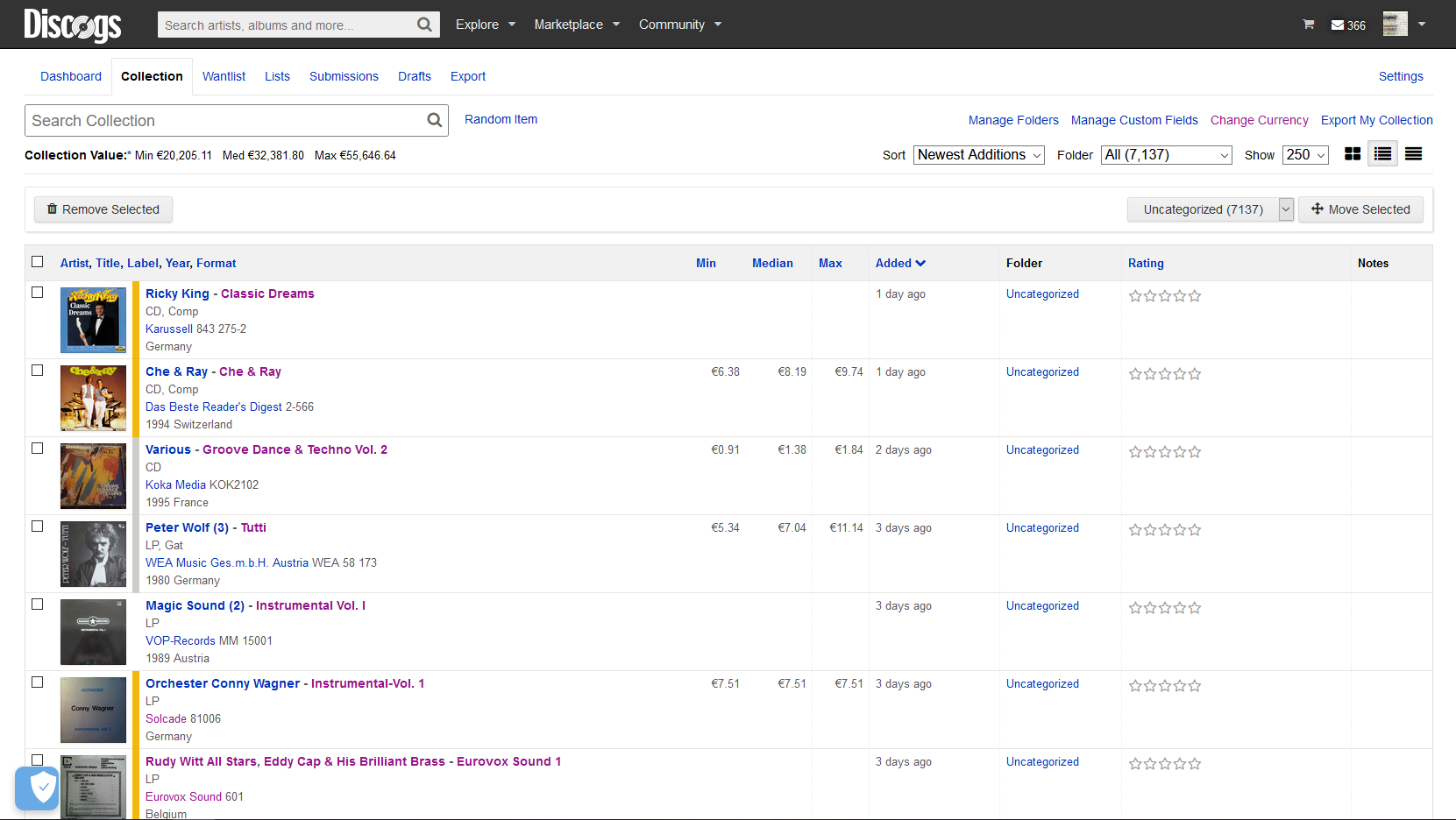The width and height of the screenshot is (1456, 820).
Task: Sort by the Median column header
Action: coord(772,263)
